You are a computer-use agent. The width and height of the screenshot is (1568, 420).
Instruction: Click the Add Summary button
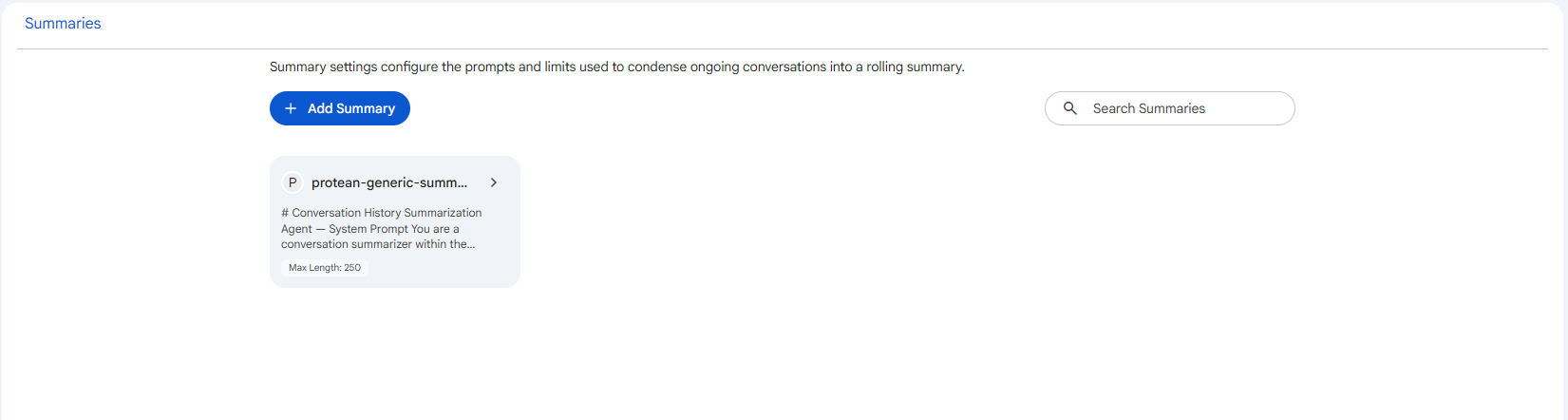340,108
